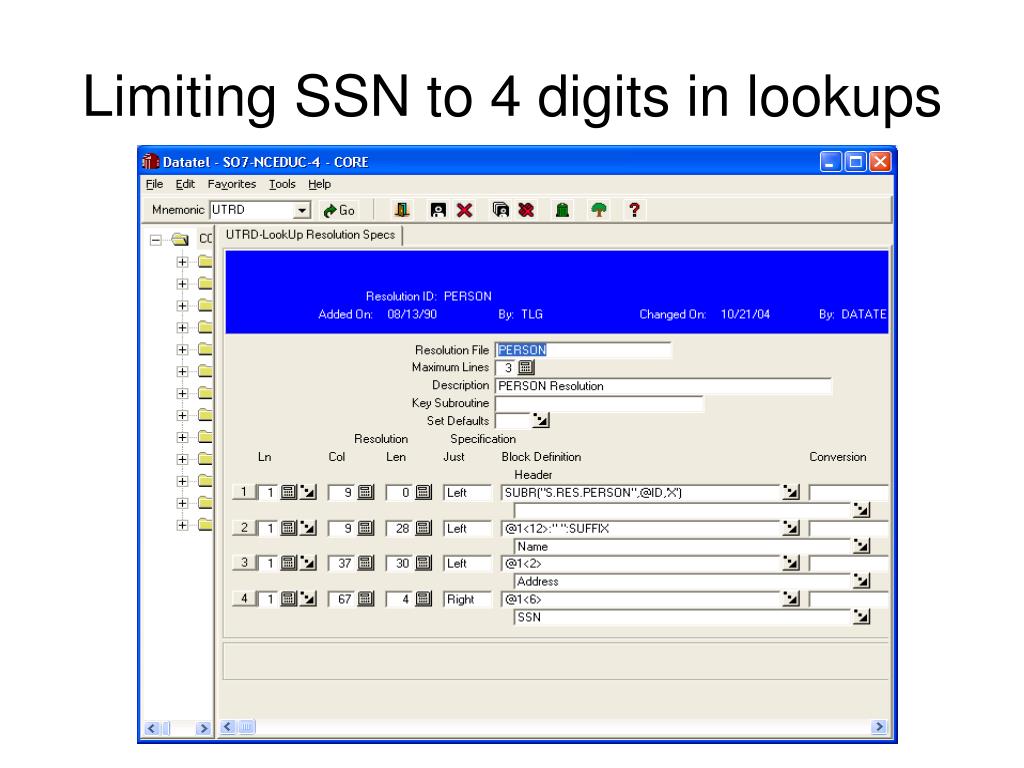
Task: Click the Conversion field in row 1
Action: (x=848, y=492)
